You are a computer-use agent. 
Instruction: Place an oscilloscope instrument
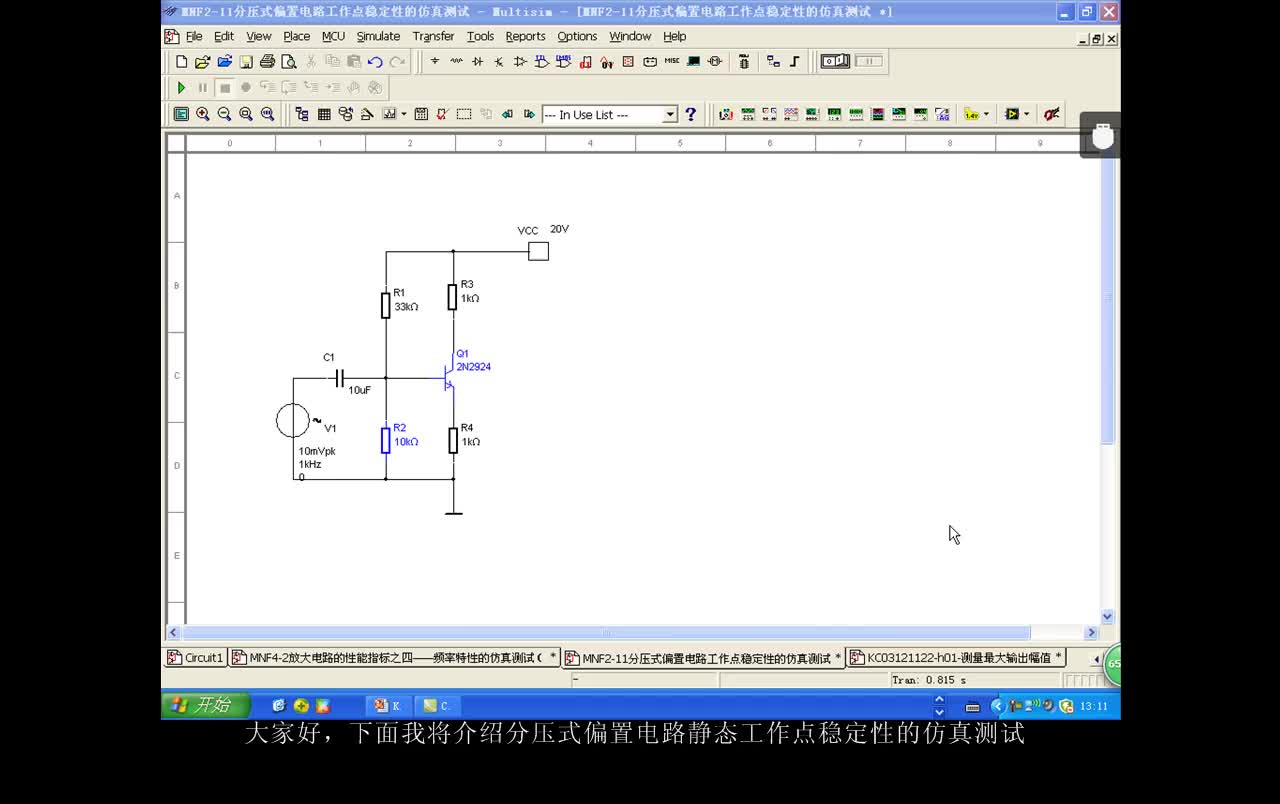pos(791,114)
